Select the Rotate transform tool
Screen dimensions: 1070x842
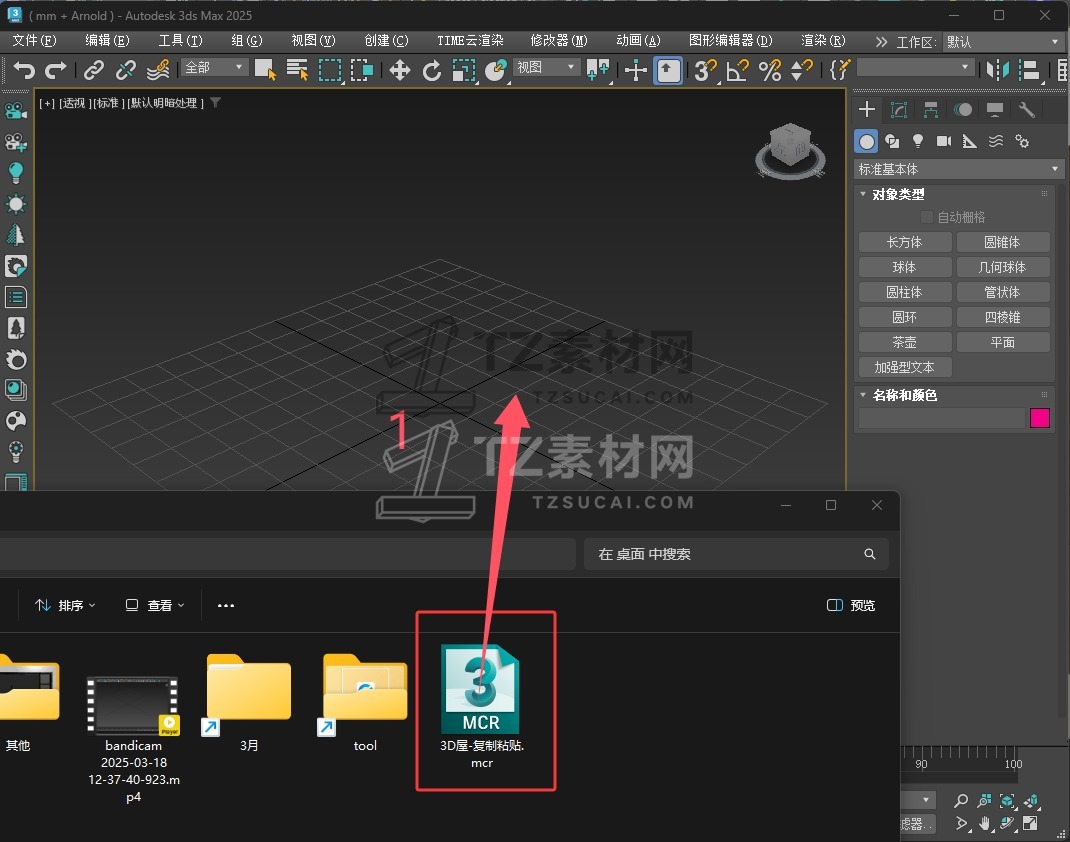432,70
